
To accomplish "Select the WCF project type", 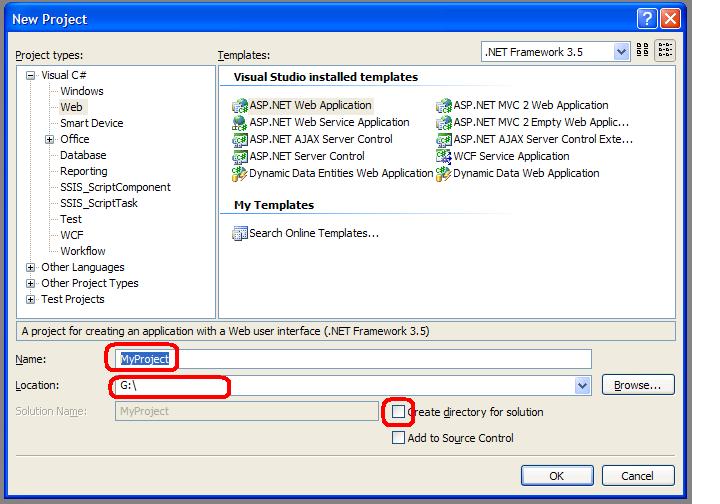I will (x=72, y=235).
